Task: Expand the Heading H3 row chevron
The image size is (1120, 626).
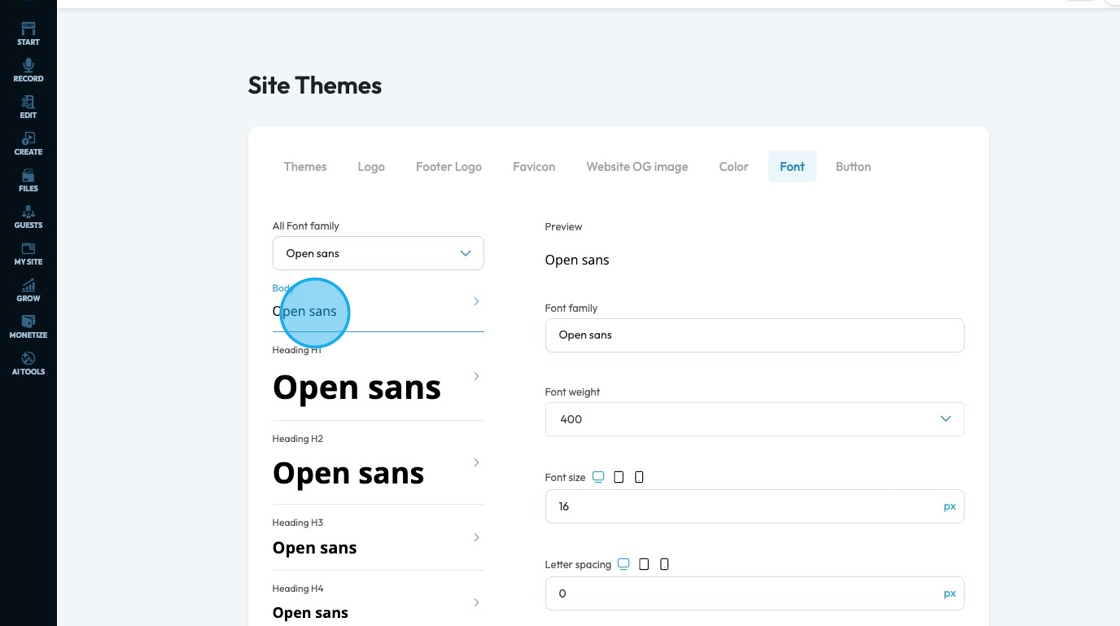Action: coord(476,537)
